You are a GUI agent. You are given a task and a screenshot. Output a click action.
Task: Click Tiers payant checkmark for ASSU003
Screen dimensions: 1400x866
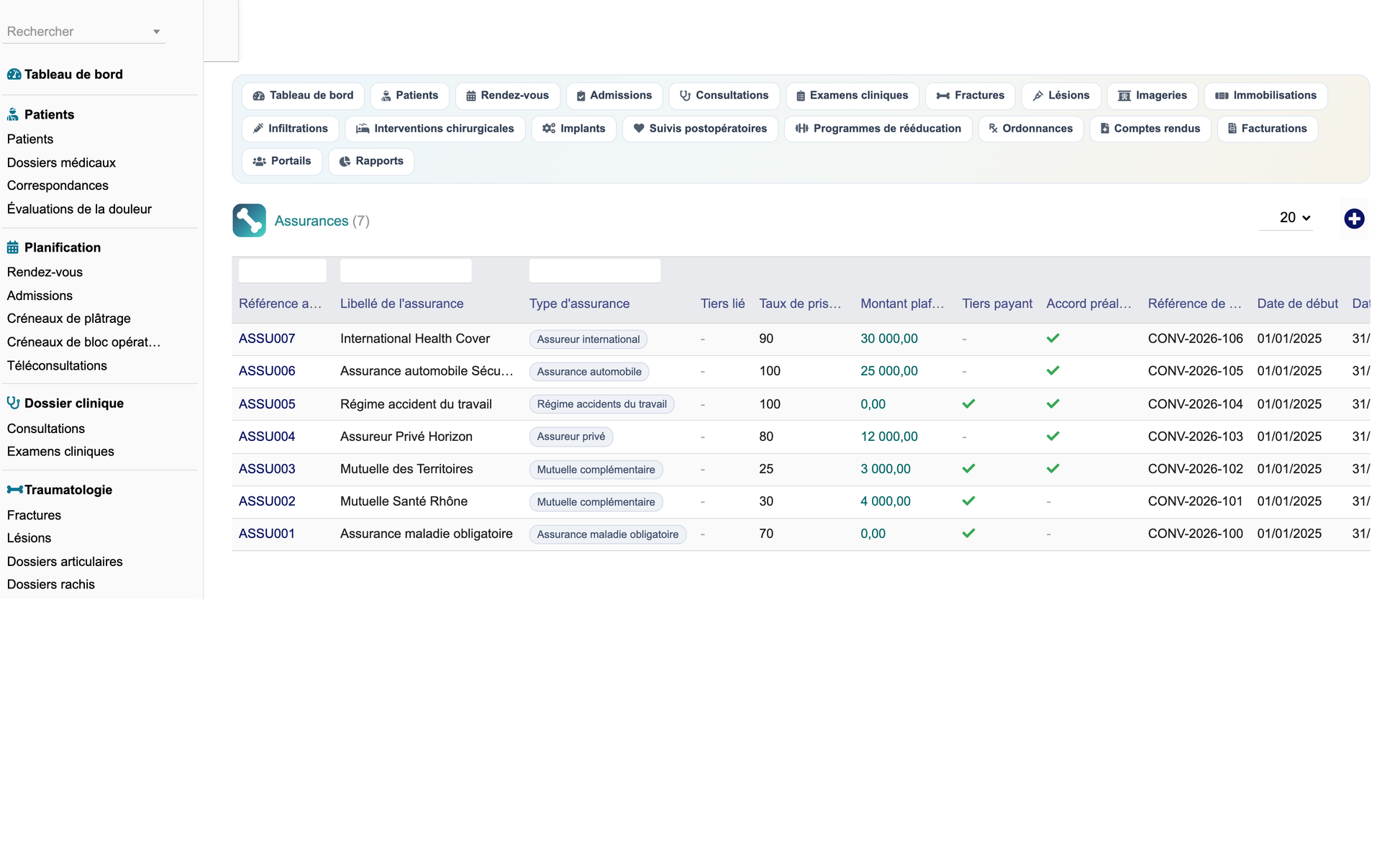pyautogui.click(x=968, y=468)
